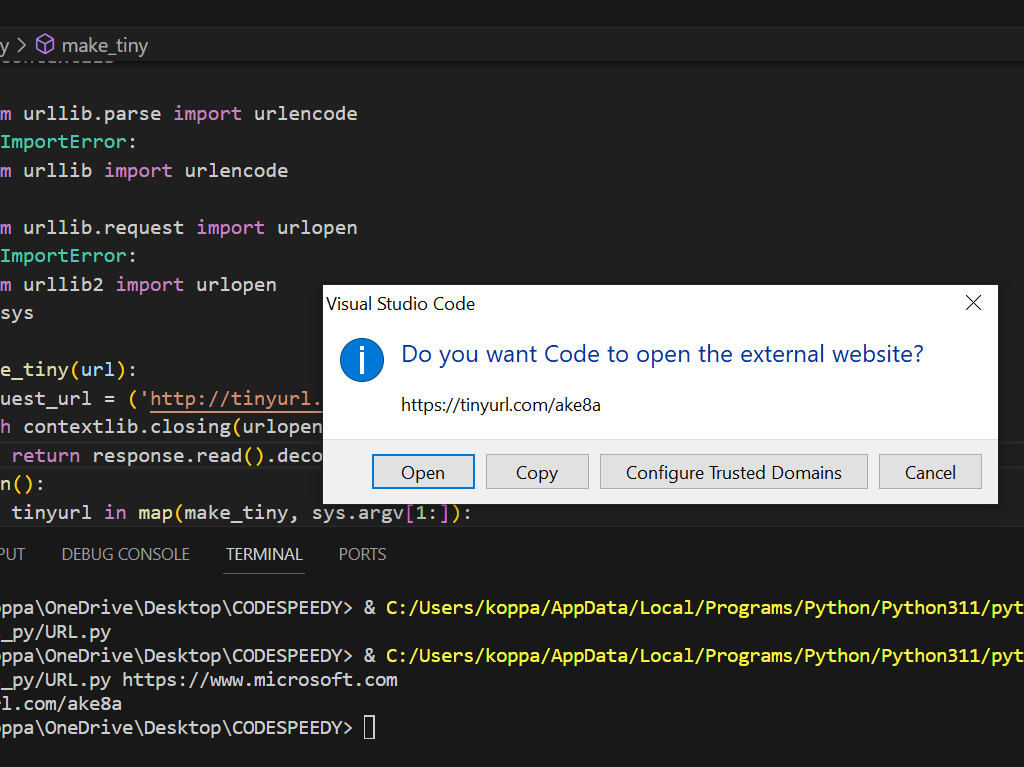Click 'urlopen' in the urllib.request import line
The width and height of the screenshot is (1024, 767).
(x=317, y=228)
